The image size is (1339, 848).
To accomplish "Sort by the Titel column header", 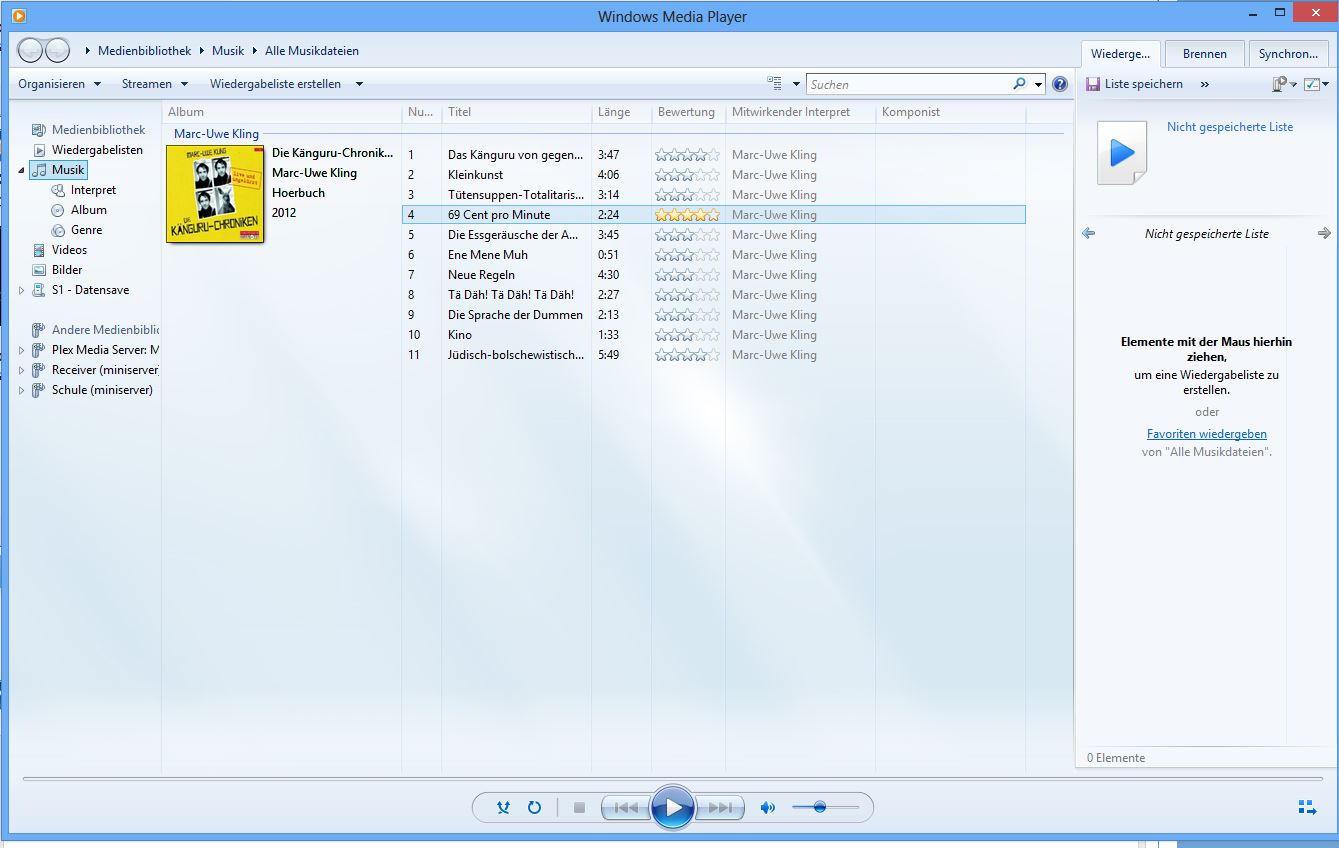I will tap(516, 112).
